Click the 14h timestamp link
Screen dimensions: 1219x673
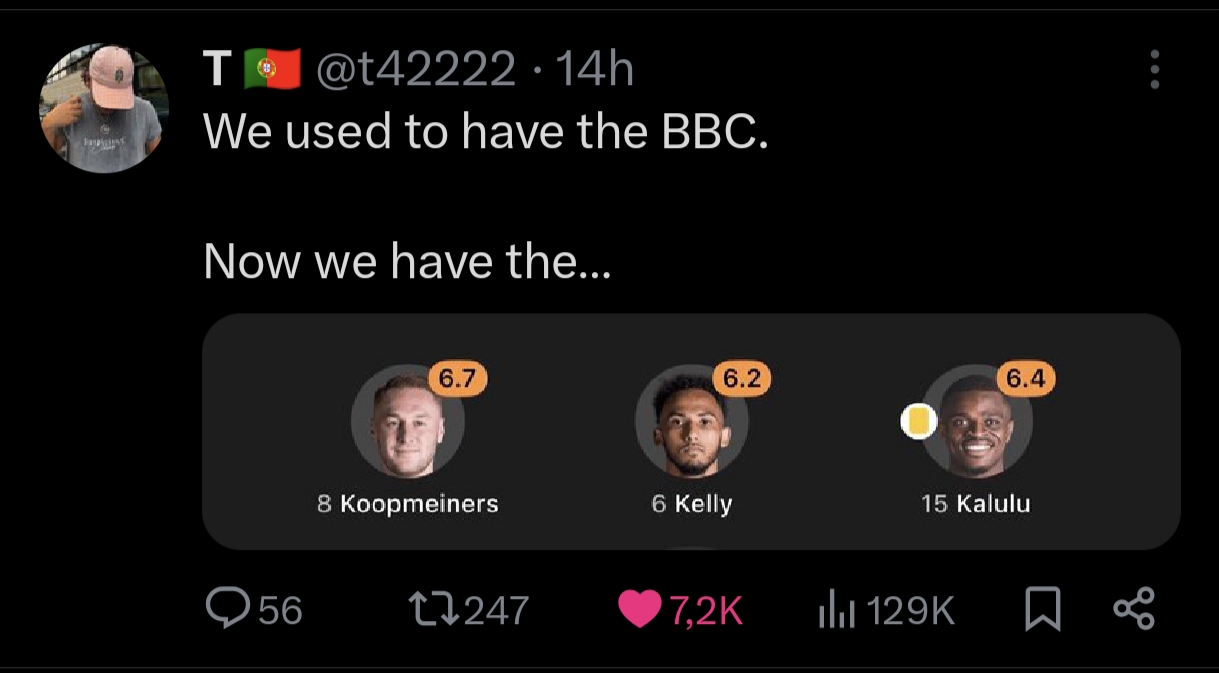593,70
